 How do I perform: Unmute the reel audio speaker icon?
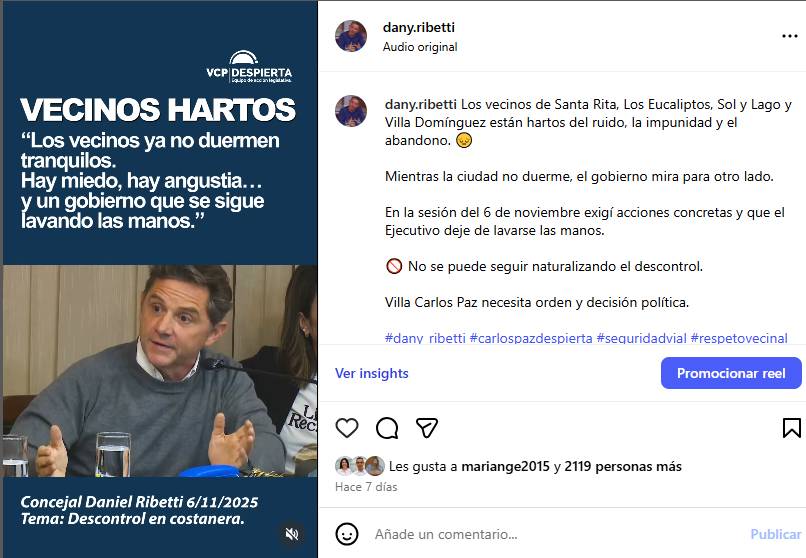coord(292,534)
